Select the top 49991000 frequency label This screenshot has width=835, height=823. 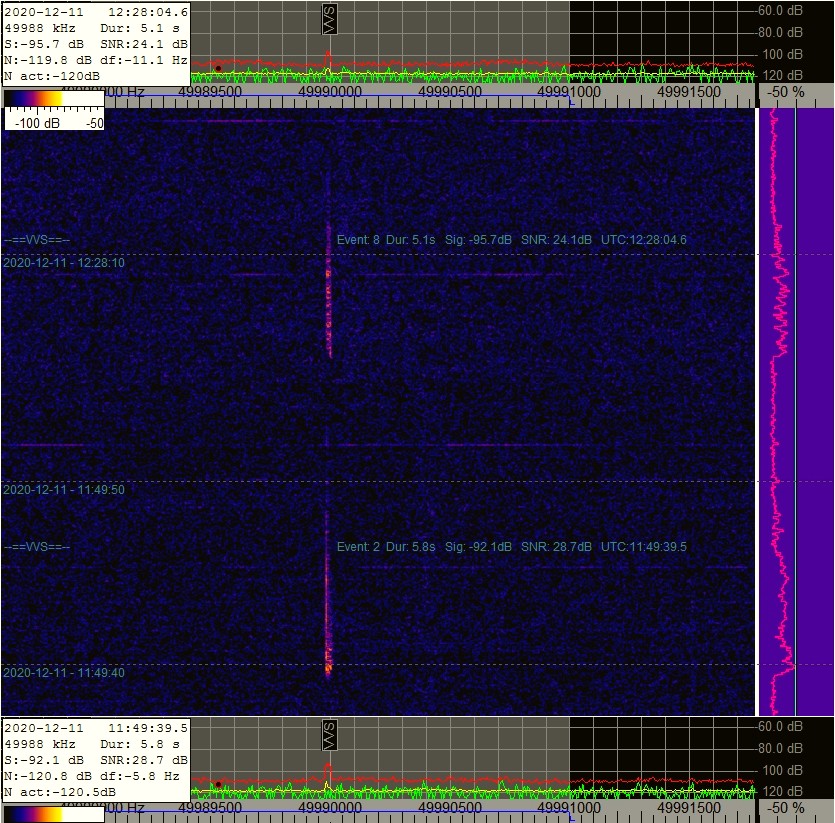coord(569,92)
